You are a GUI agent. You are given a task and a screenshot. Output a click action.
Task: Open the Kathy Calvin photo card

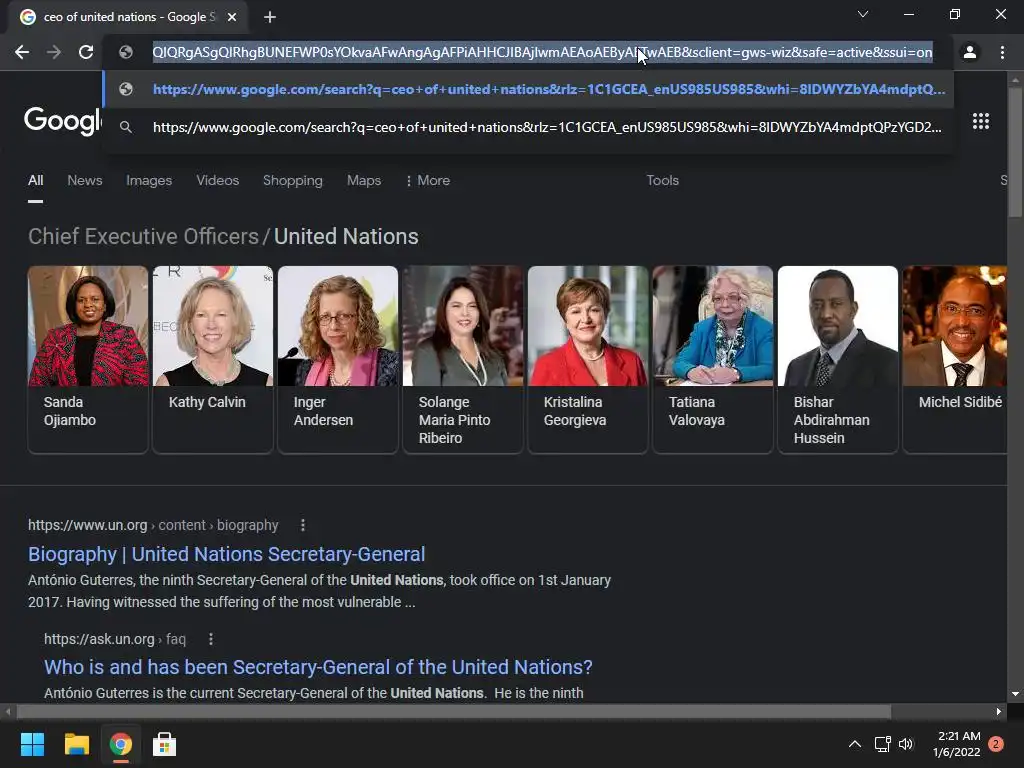pyautogui.click(x=213, y=359)
